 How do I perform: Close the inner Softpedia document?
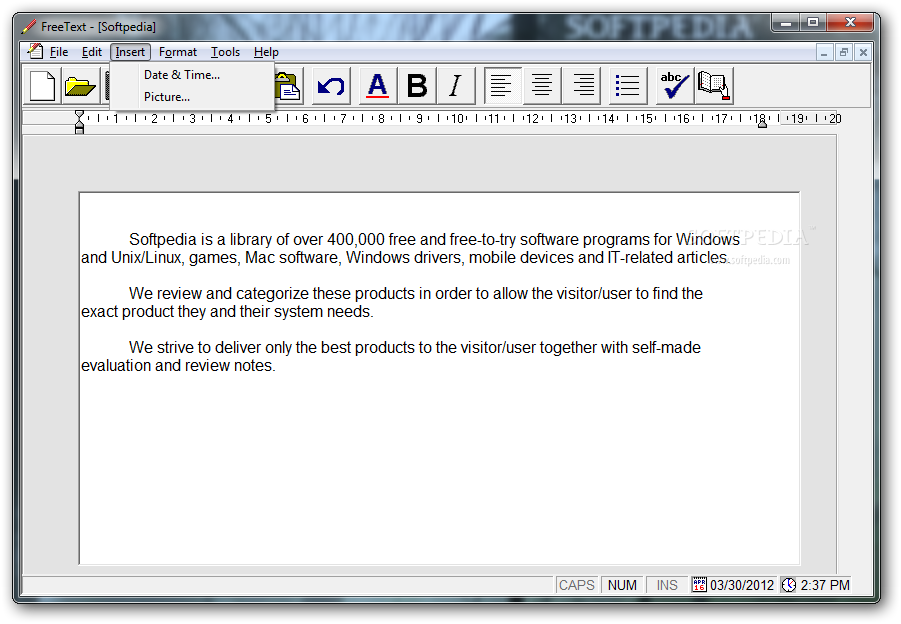point(863,53)
